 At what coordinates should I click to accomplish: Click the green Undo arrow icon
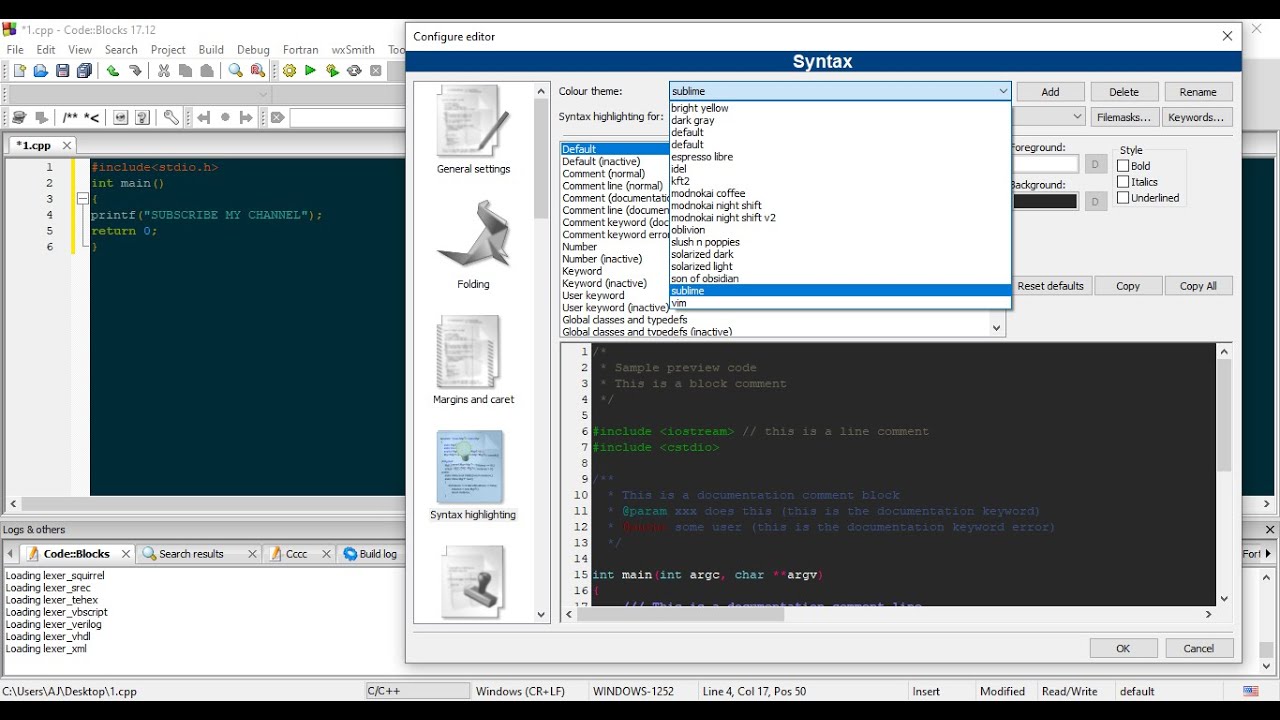[113, 71]
